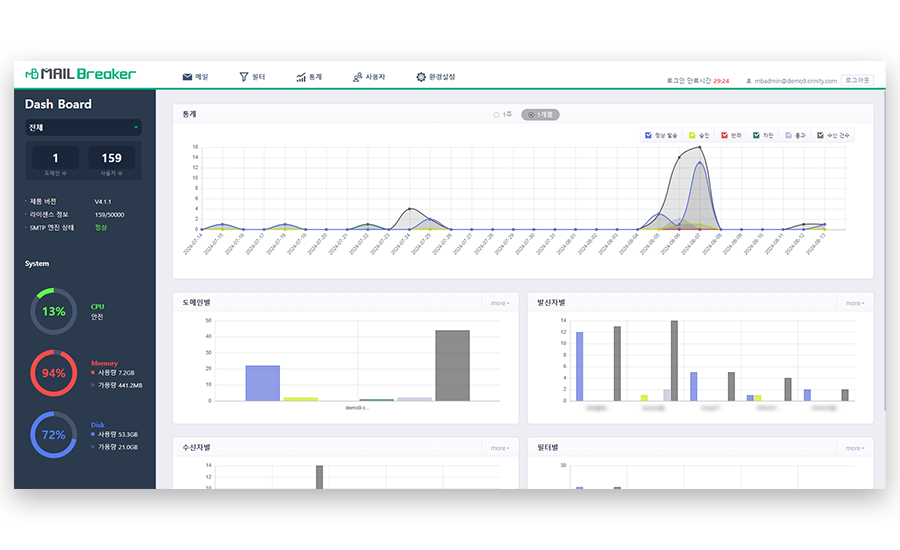Toggle the 통과 legend checkbox
The image size is (900, 550).
click(x=788, y=135)
